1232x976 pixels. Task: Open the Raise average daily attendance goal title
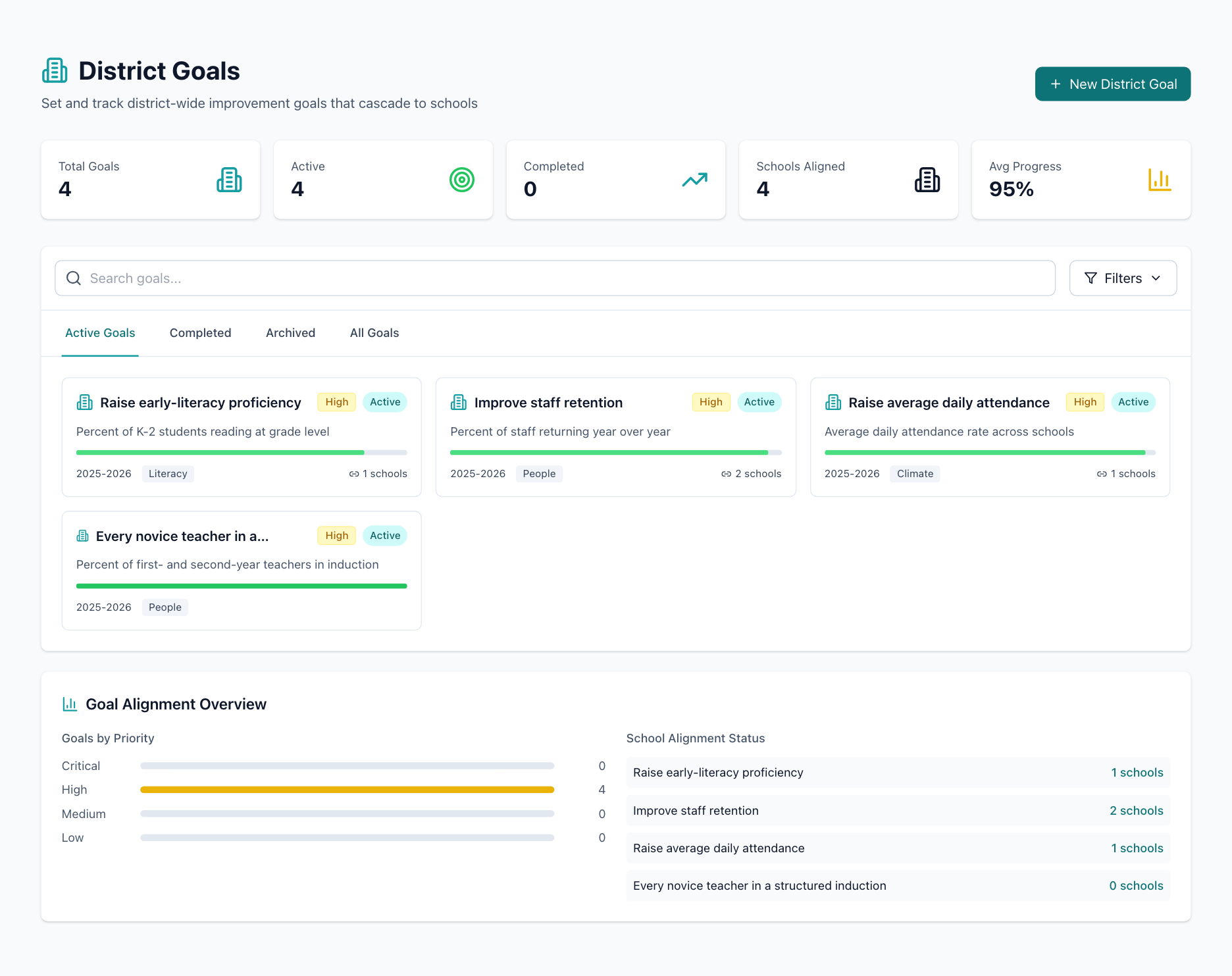(x=949, y=403)
